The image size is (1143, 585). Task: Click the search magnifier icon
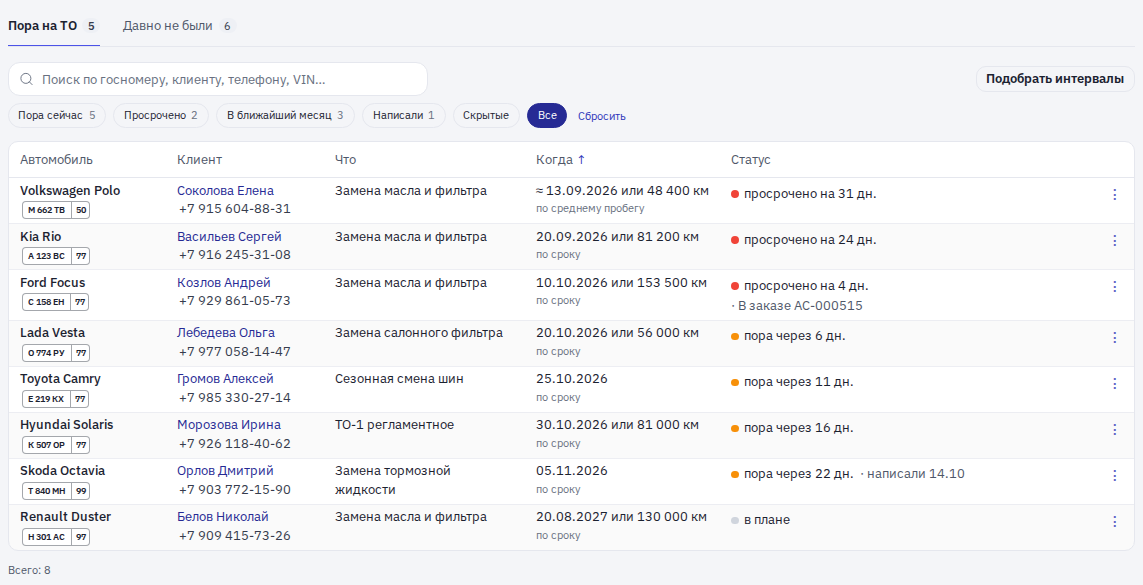[x=27, y=79]
